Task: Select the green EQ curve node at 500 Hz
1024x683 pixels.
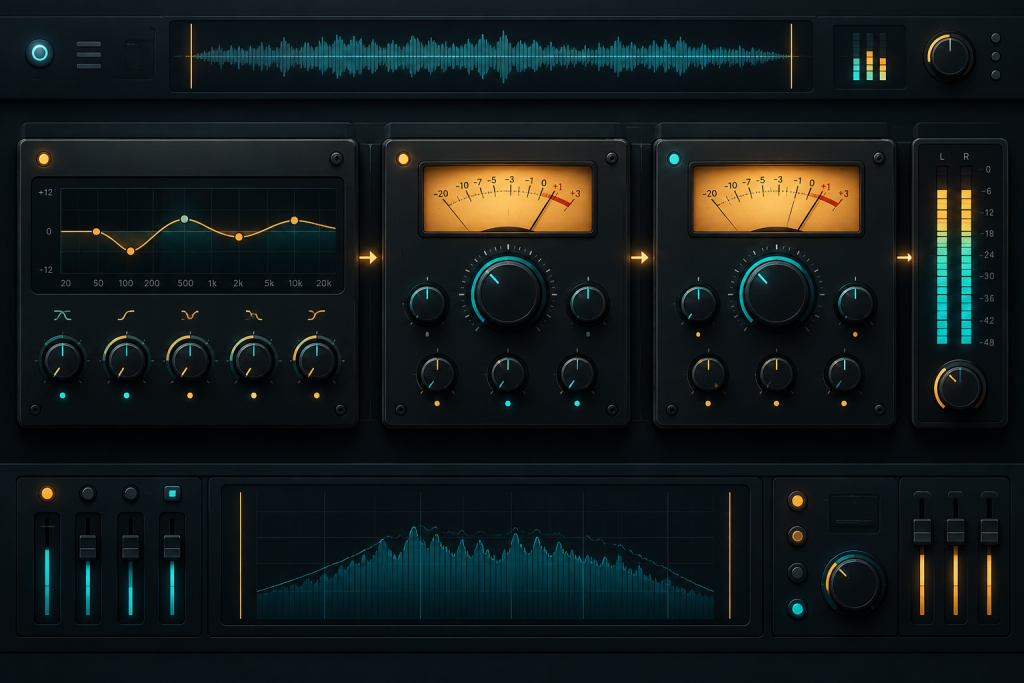Action: [185, 219]
